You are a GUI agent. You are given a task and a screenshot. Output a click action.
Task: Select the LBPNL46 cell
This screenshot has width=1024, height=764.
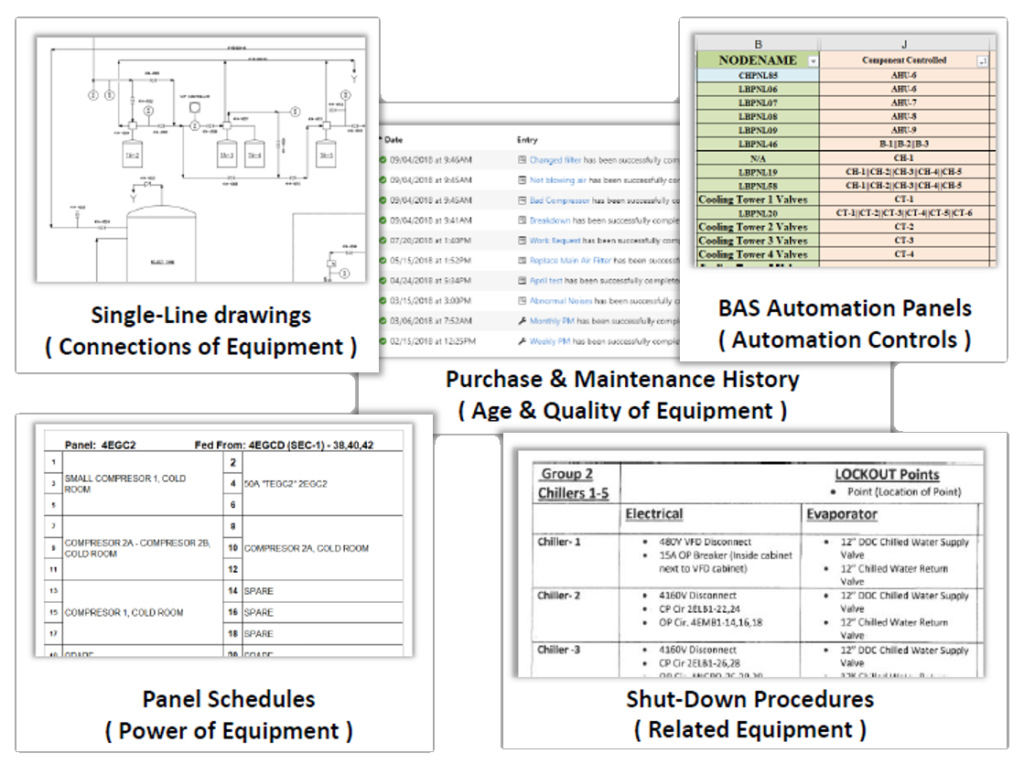[x=758, y=144]
